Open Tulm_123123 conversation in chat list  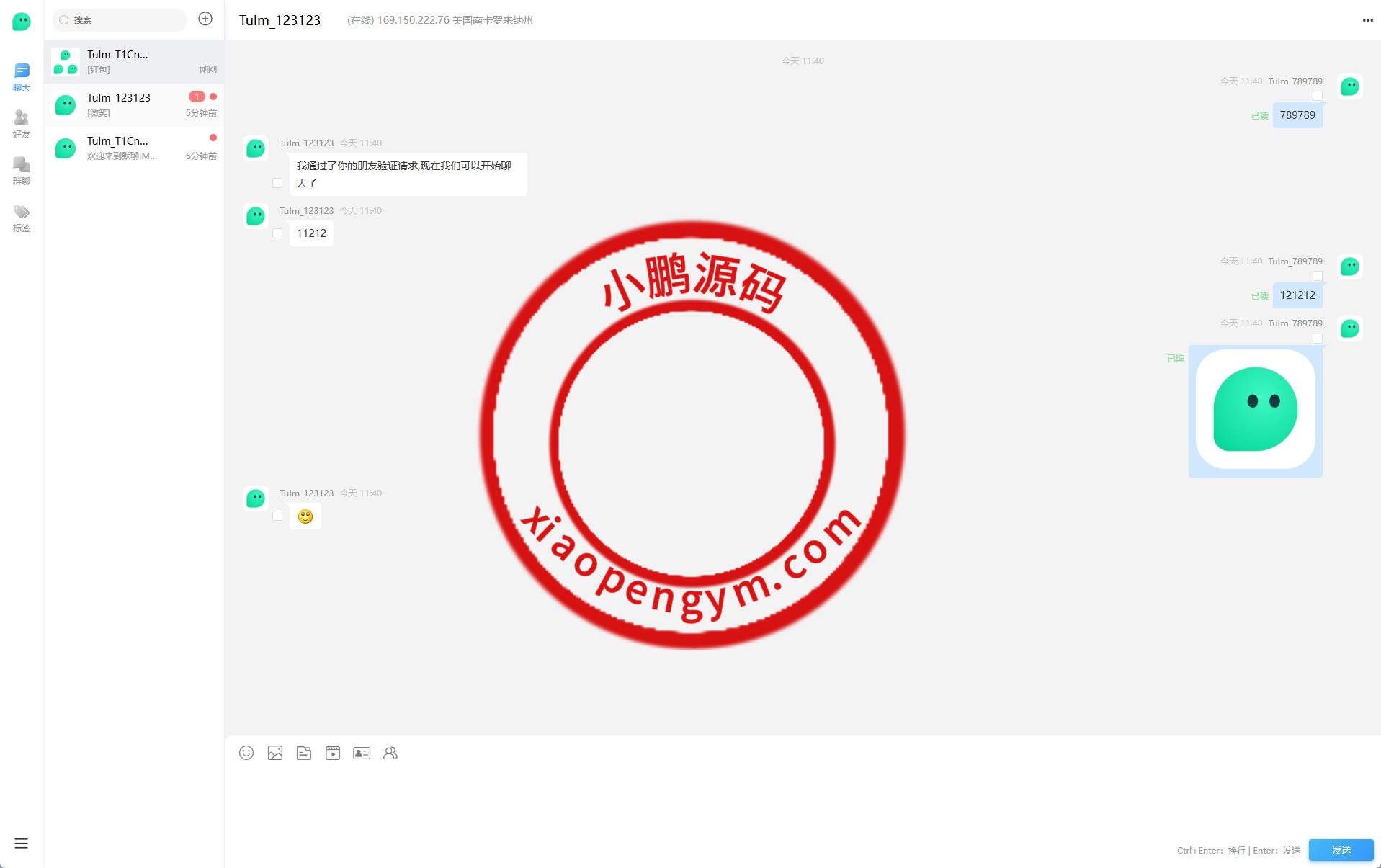click(134, 104)
